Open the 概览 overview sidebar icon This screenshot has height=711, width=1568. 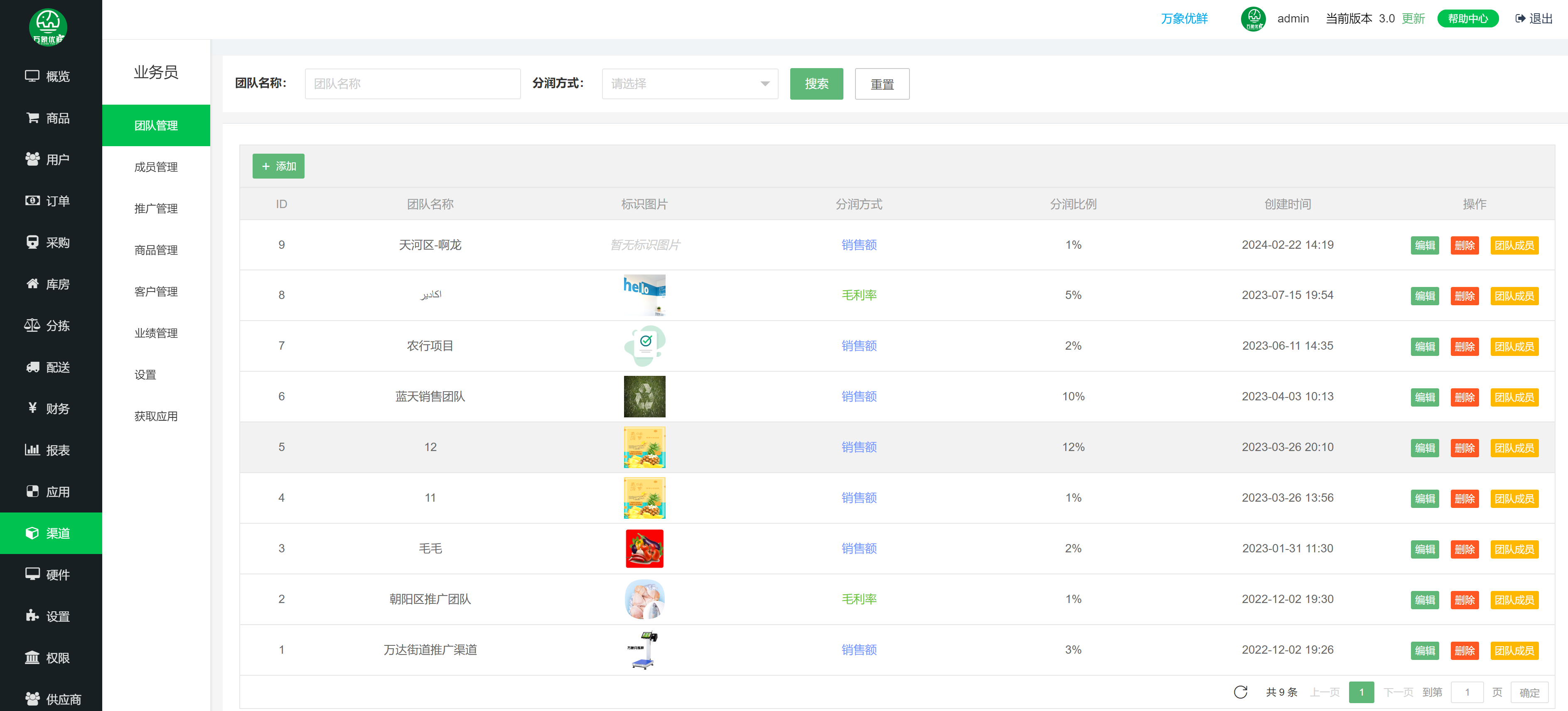(32, 76)
